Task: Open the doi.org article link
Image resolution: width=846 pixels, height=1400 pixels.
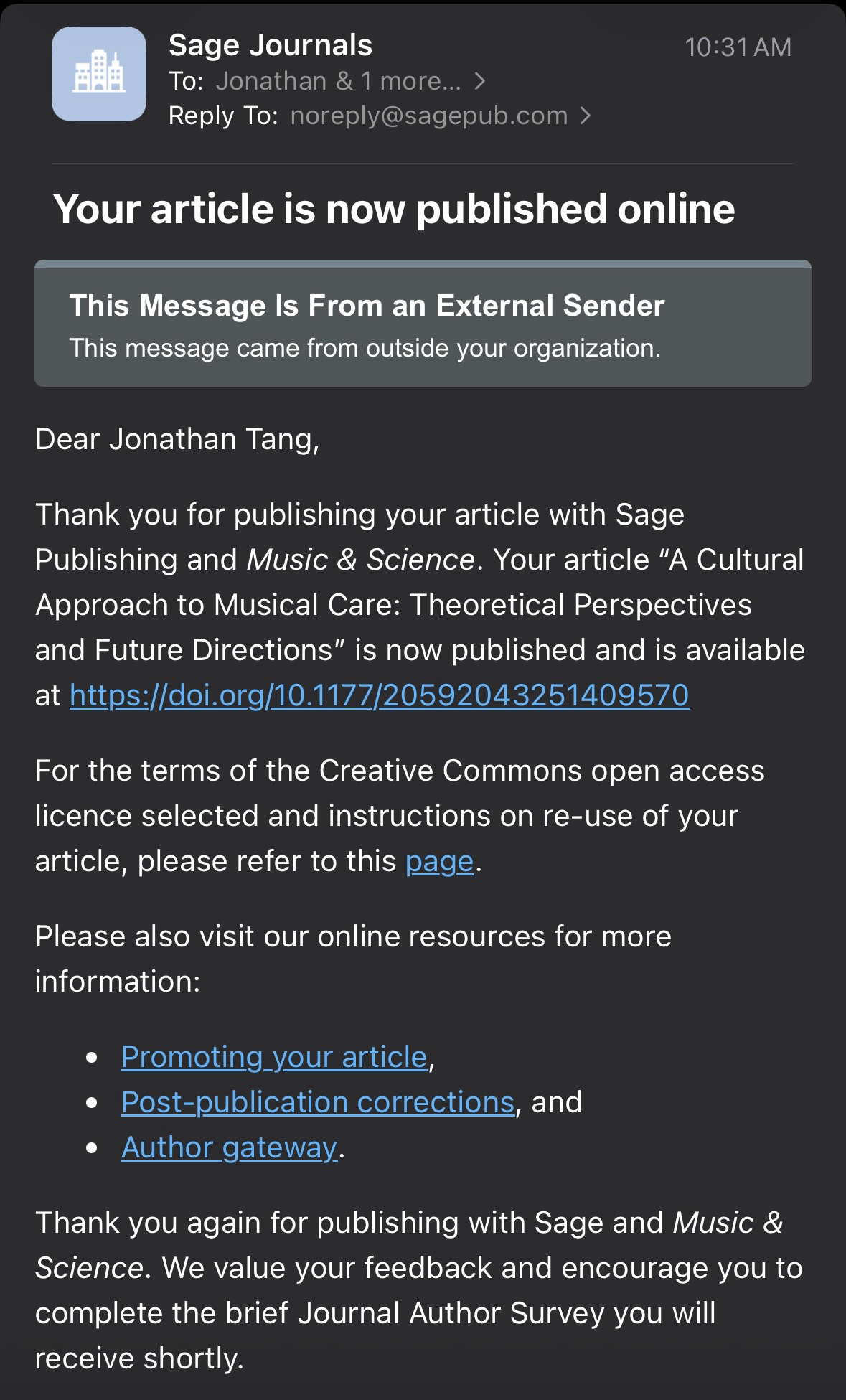Action: point(379,695)
